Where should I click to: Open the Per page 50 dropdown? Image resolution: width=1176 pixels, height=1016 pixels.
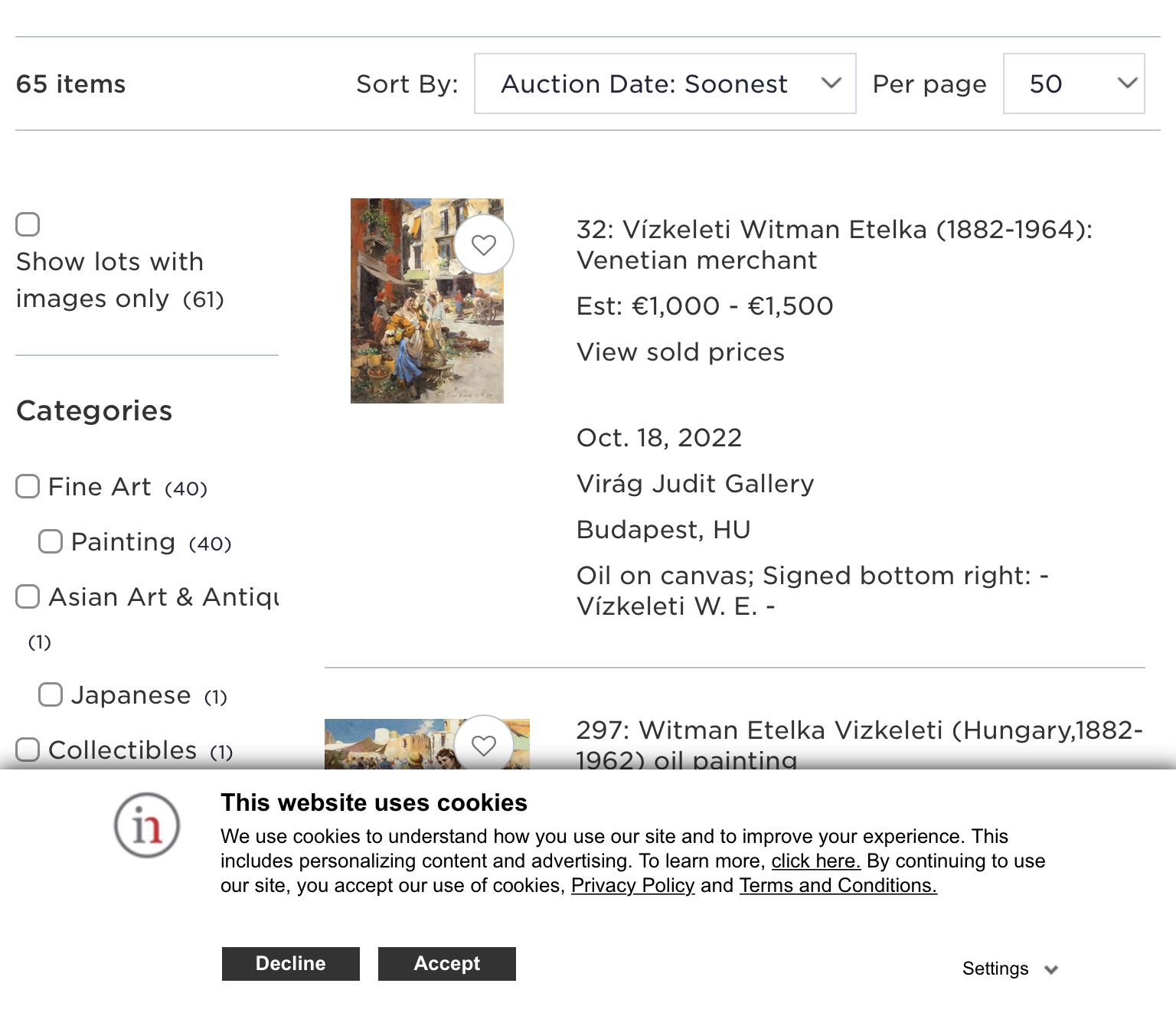tap(1073, 83)
